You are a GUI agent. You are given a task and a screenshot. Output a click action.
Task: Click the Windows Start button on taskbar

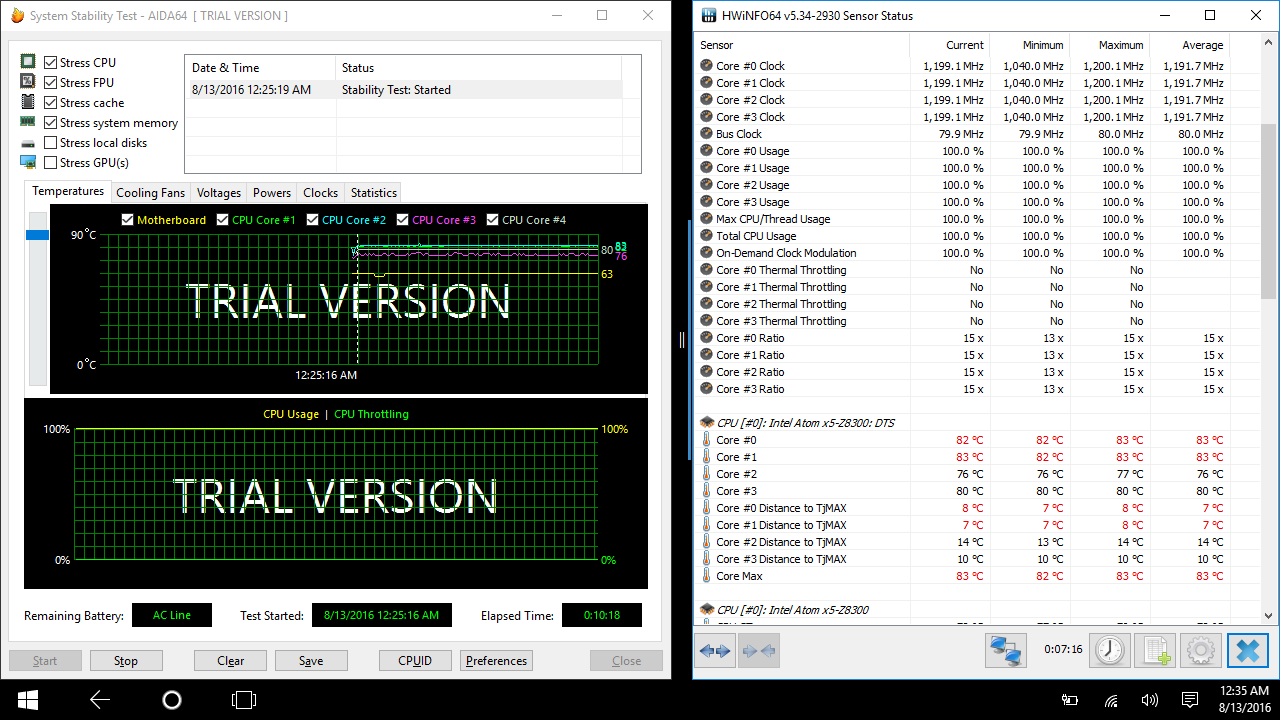pyautogui.click(x=27, y=700)
